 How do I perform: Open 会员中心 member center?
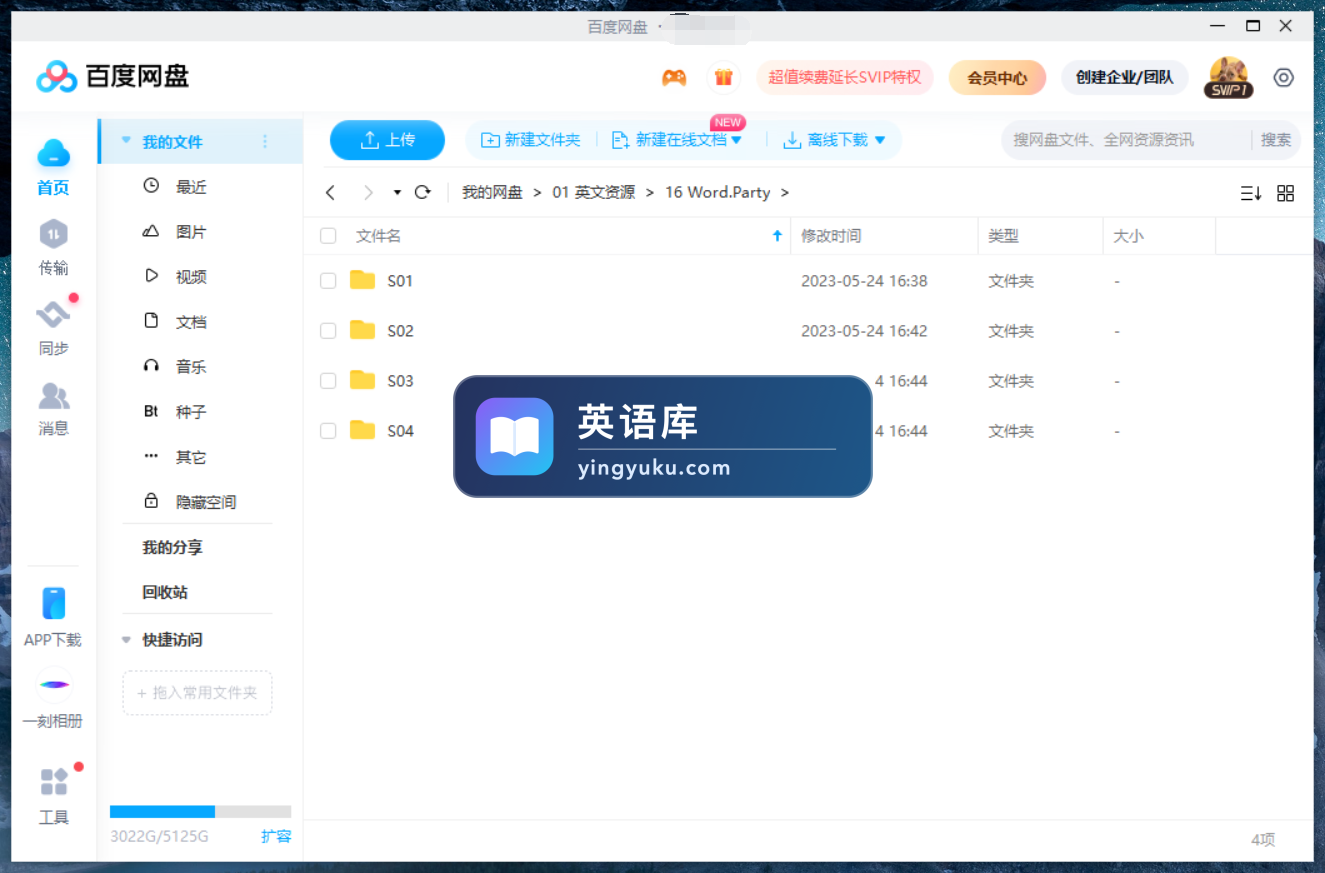coord(997,77)
